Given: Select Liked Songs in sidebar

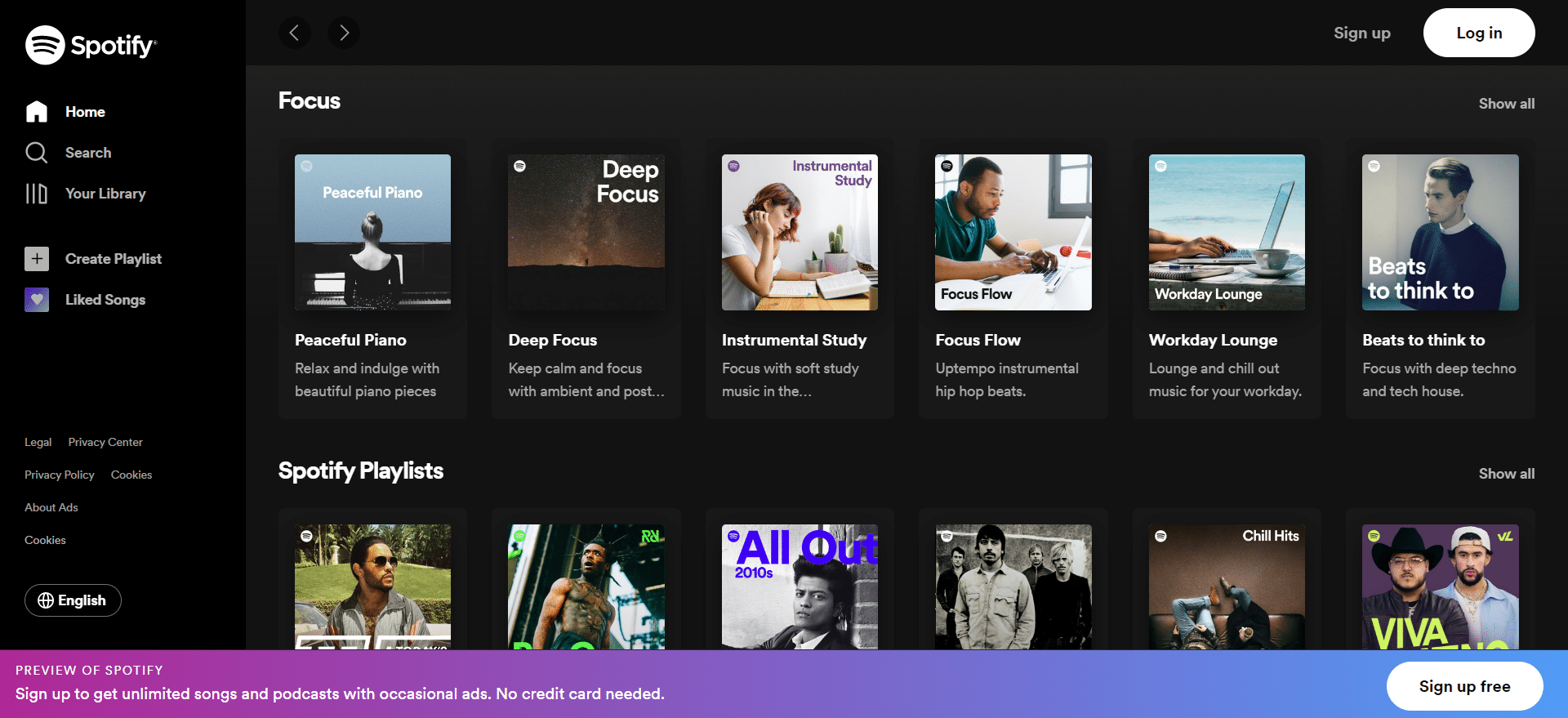Looking at the screenshot, I should coord(105,300).
